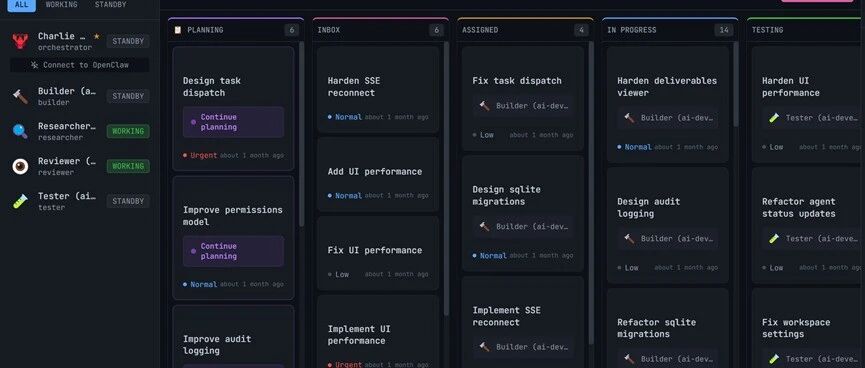865x368 pixels.
Task: Click the Inbox column scrollbar
Action: click(446, 179)
